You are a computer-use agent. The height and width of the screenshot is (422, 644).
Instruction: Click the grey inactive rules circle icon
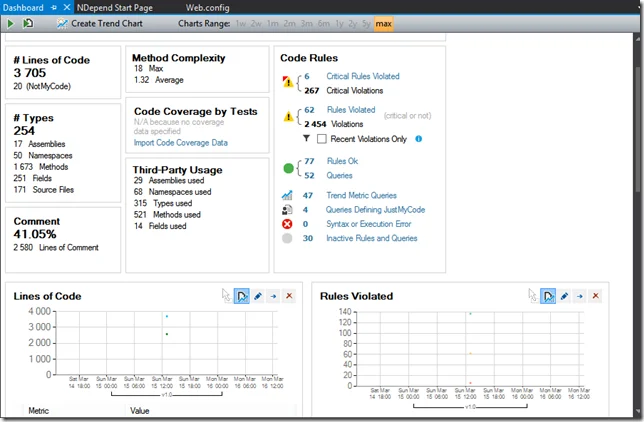(287, 238)
